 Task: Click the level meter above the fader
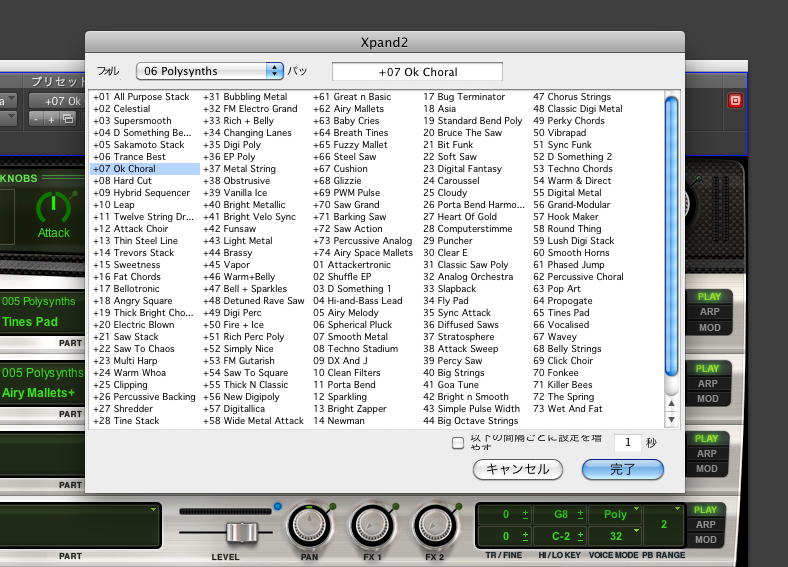(225, 511)
